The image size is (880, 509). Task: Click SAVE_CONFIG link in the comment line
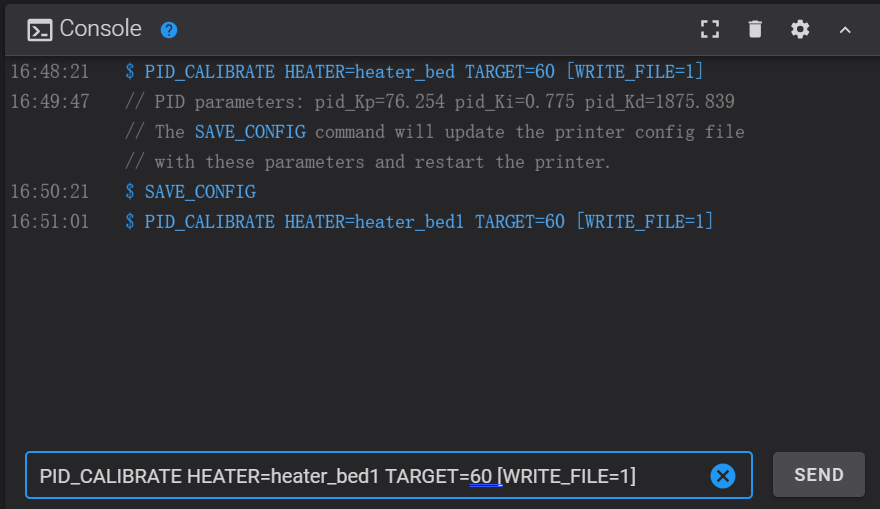click(x=250, y=132)
